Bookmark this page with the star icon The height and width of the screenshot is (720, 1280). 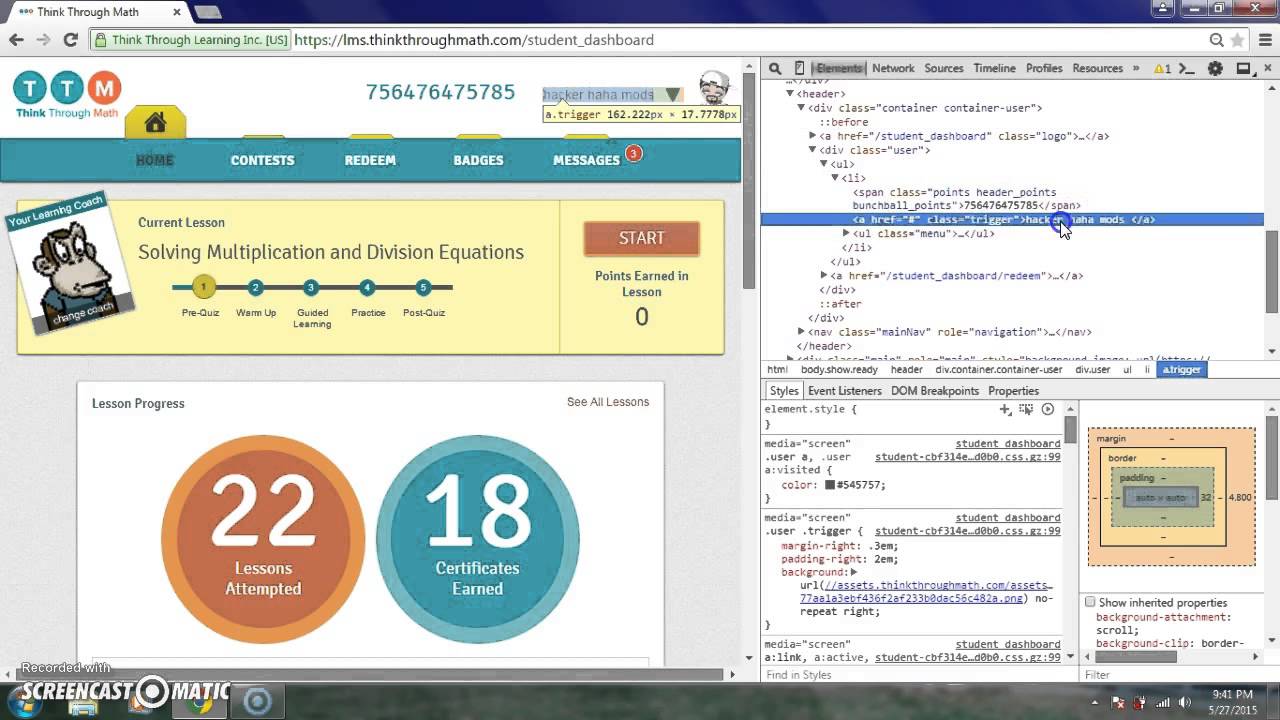[x=1238, y=40]
